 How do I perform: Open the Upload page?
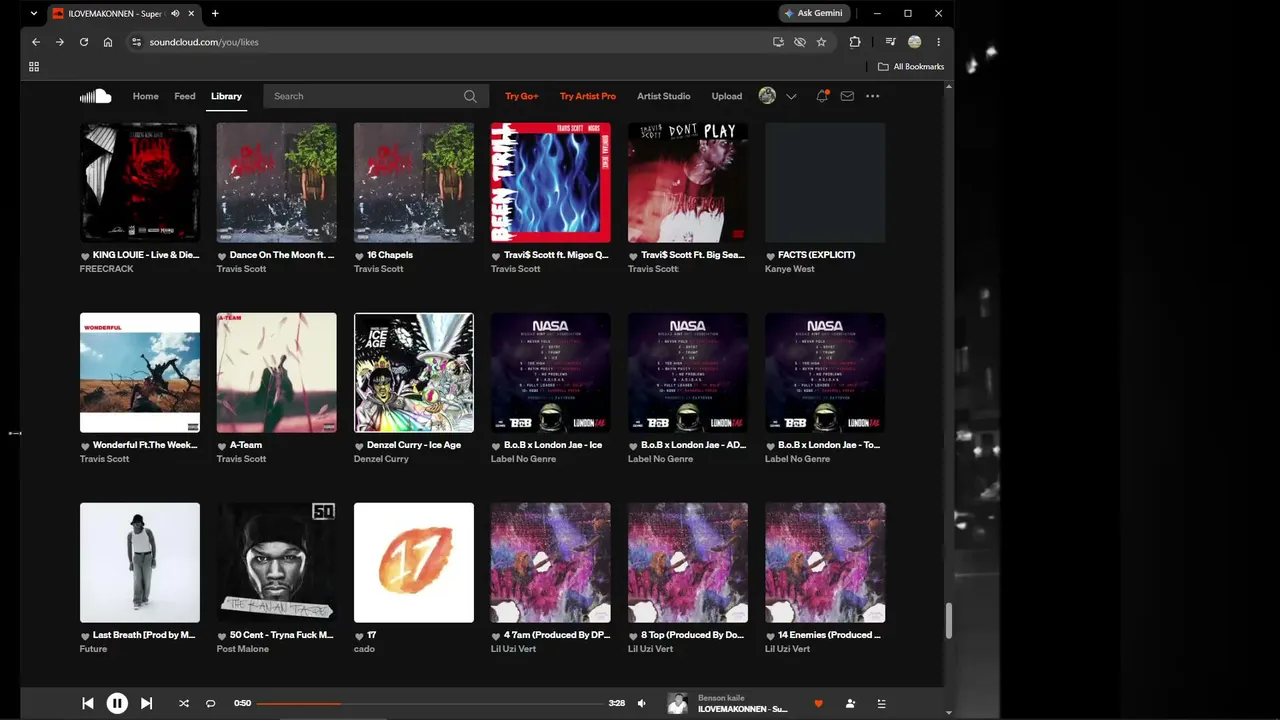(x=727, y=96)
